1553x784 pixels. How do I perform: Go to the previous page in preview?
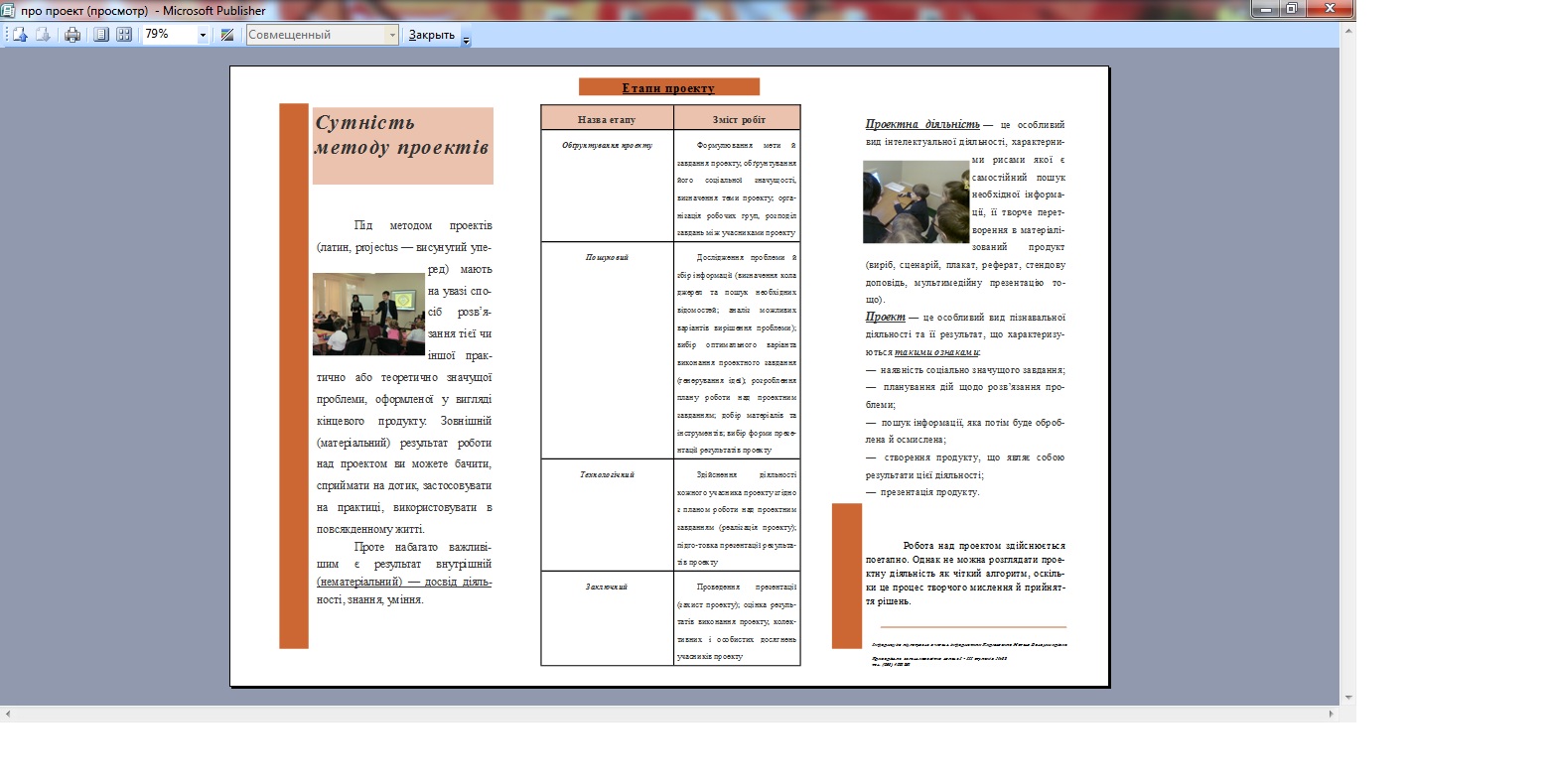19,35
